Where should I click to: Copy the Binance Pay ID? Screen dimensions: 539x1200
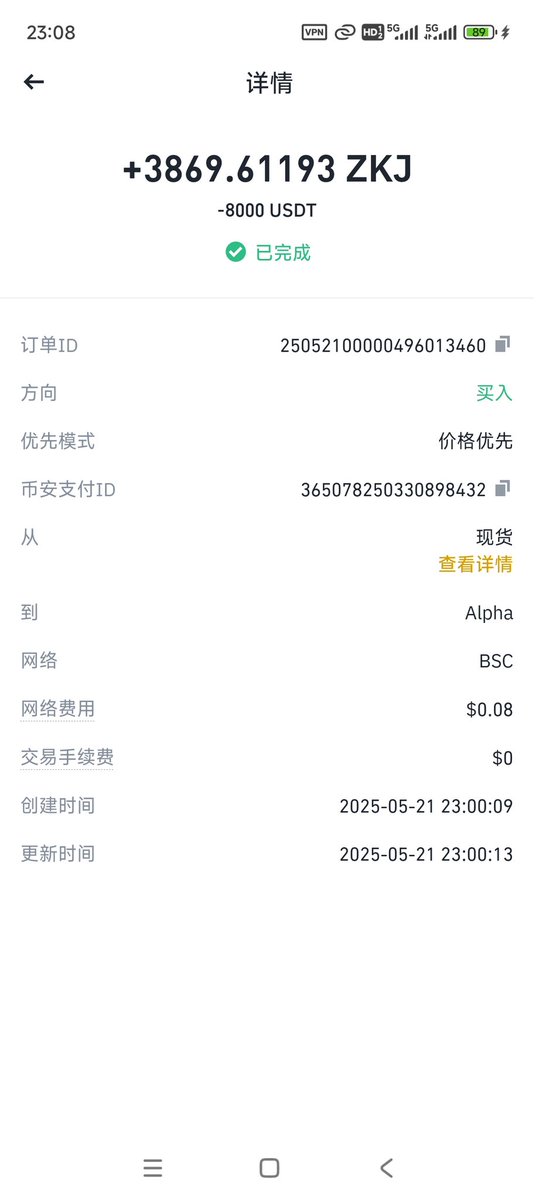[x=503, y=489]
